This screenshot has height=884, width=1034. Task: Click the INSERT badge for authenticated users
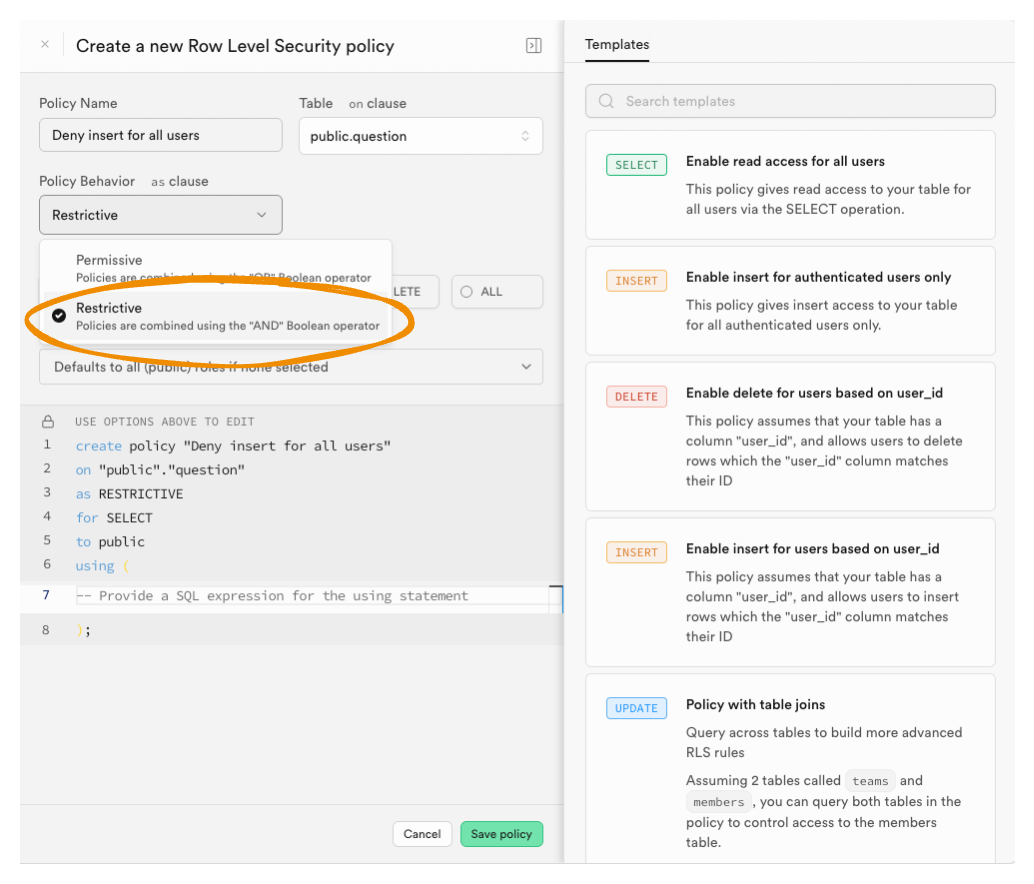click(636, 281)
